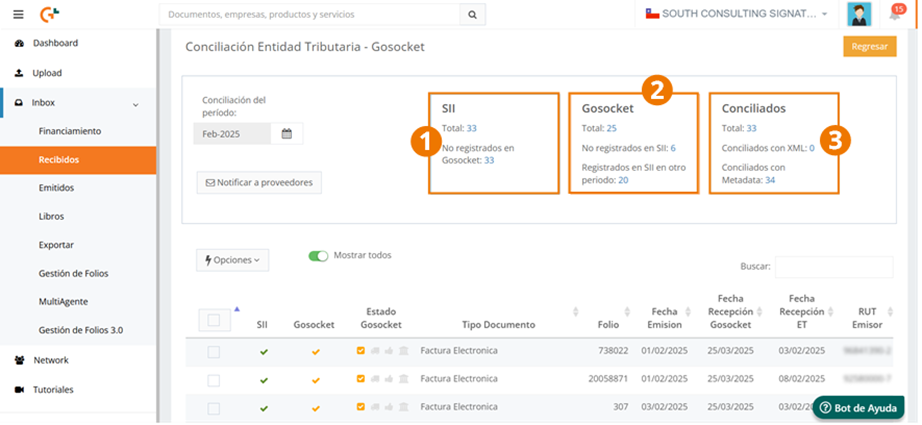
Task: Click the Regresar button
Action: pos(870,46)
